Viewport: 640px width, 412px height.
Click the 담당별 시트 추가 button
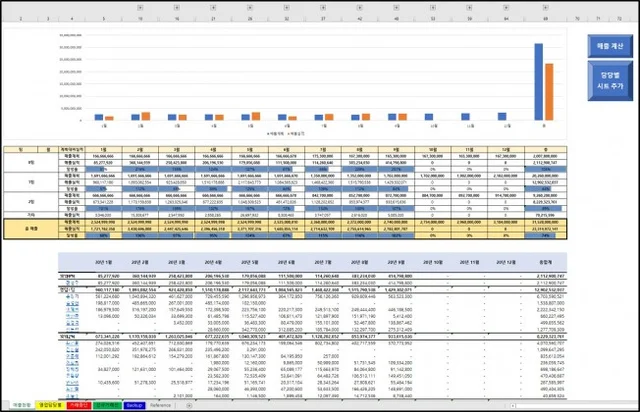(609, 79)
